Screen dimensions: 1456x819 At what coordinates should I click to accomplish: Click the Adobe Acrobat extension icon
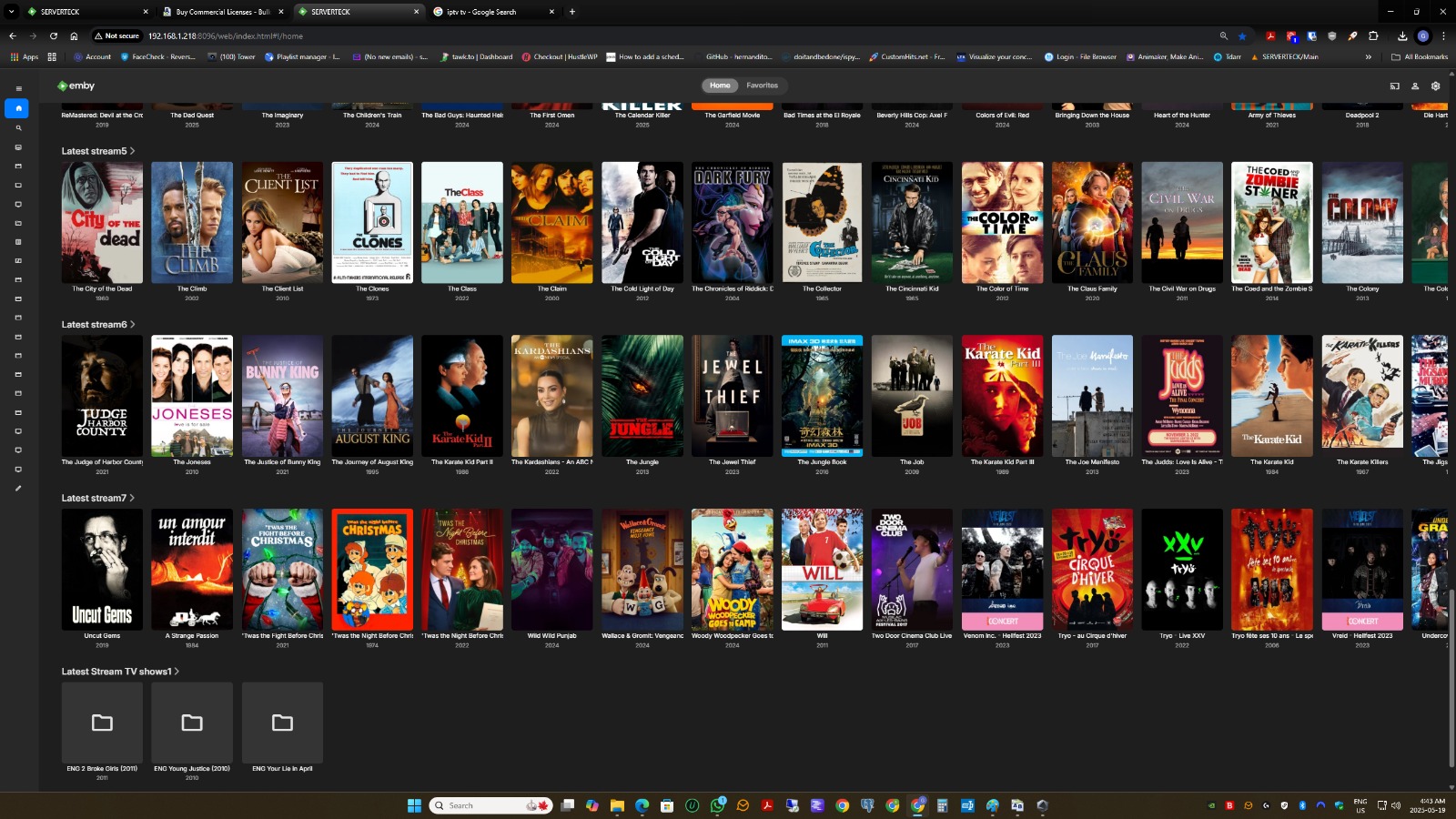point(1270,35)
